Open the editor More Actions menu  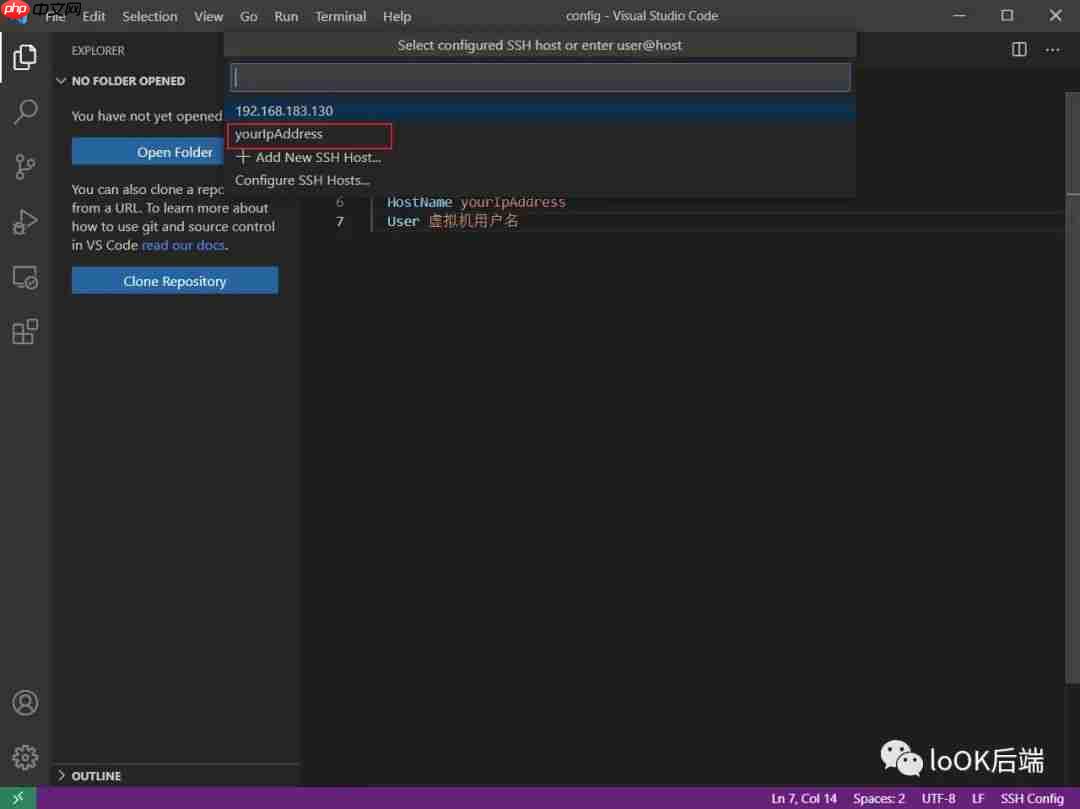pos(1052,48)
